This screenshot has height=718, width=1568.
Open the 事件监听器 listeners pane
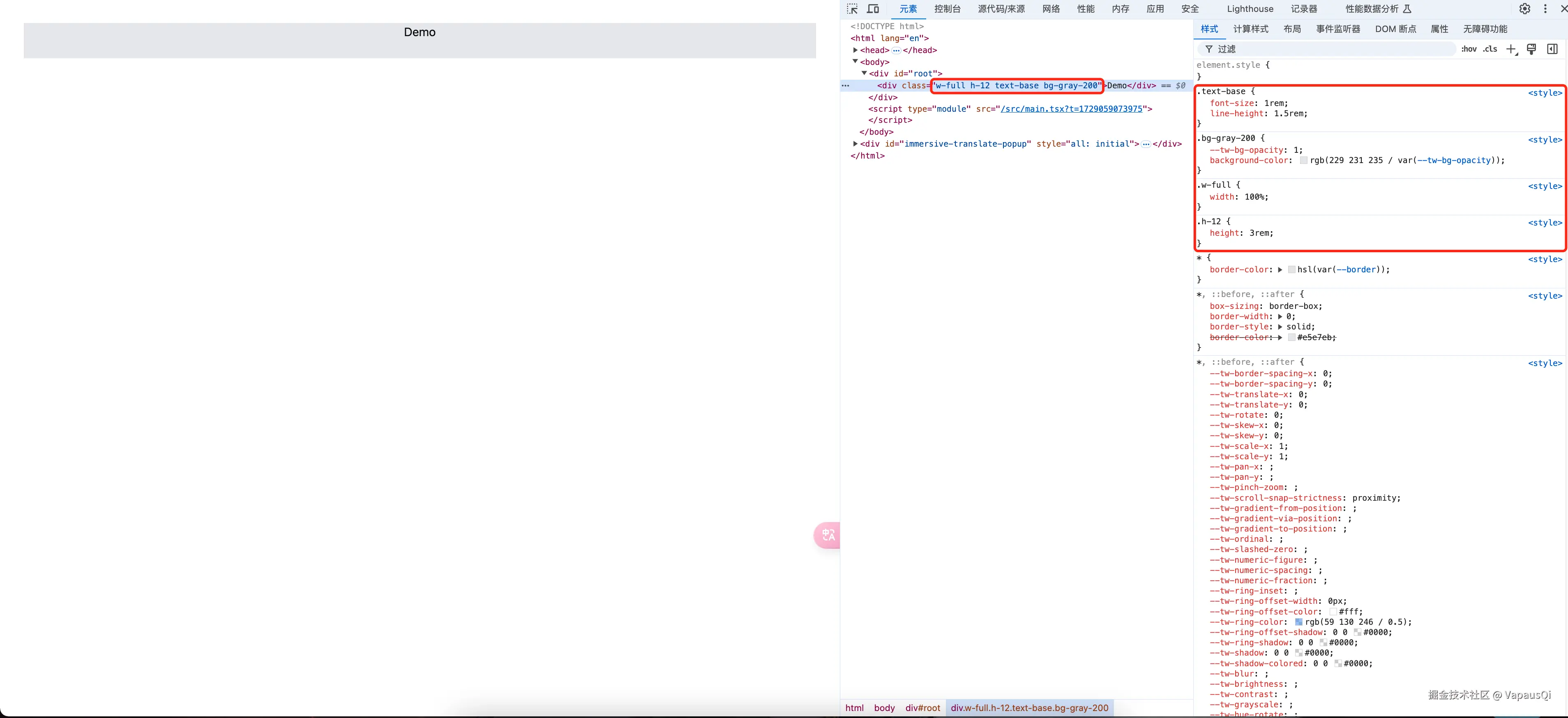pyautogui.click(x=1338, y=29)
